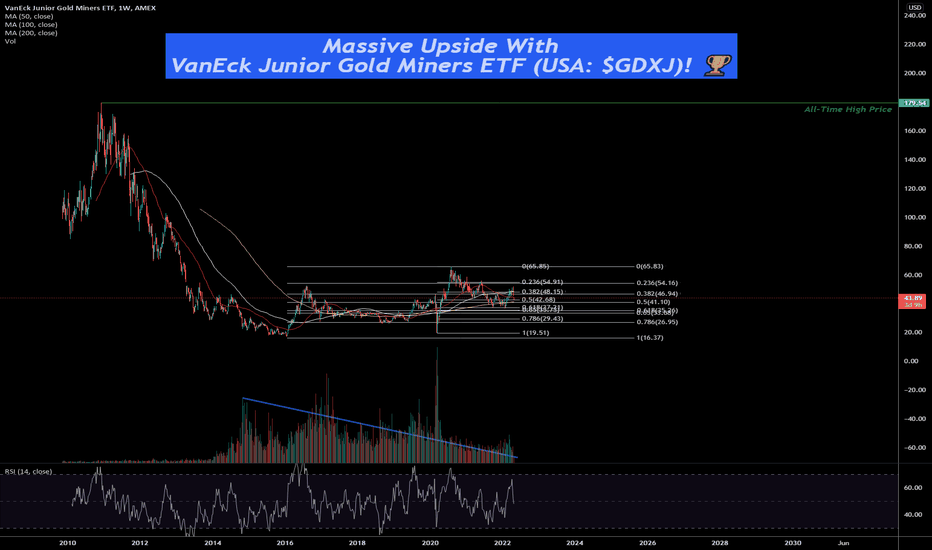Click 100.00 on the price axis
This screenshot has height=550, width=932.
[x=915, y=218]
